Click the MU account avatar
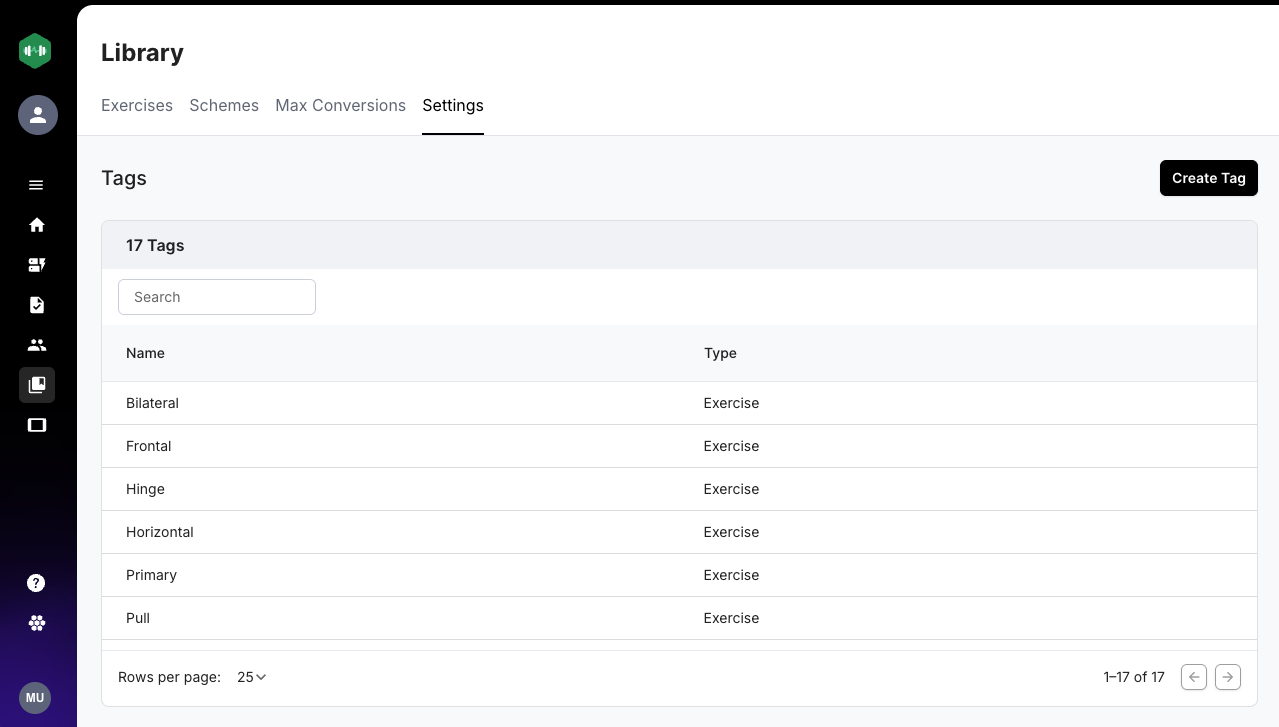Screen dimensions: 1279x727 pos(35,697)
